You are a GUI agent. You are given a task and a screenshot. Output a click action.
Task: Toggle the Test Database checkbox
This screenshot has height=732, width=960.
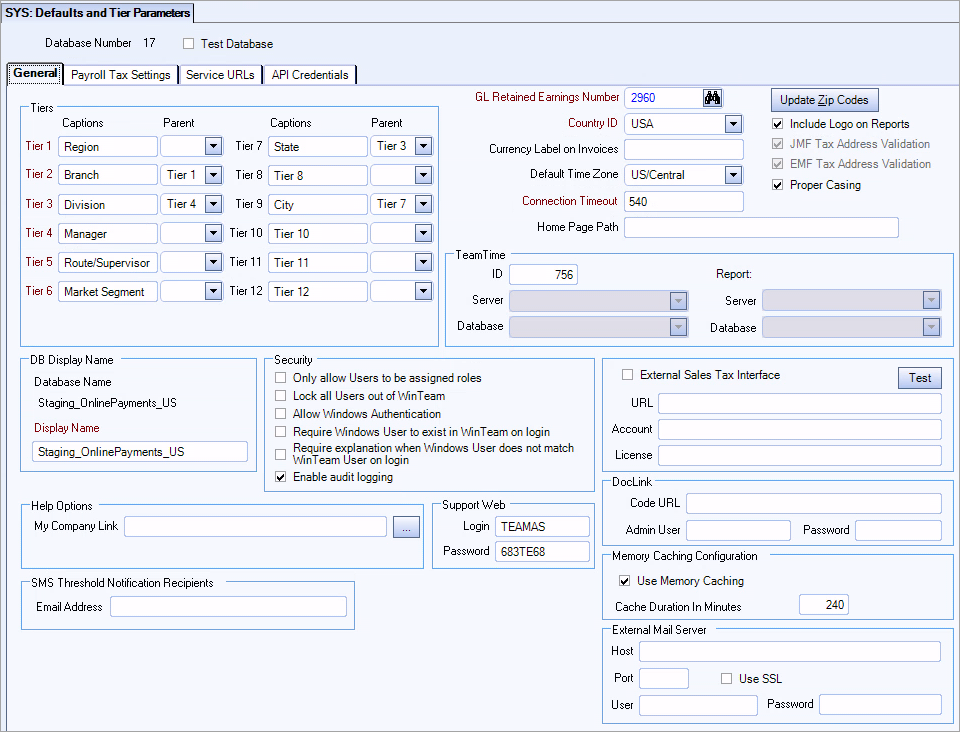click(188, 42)
